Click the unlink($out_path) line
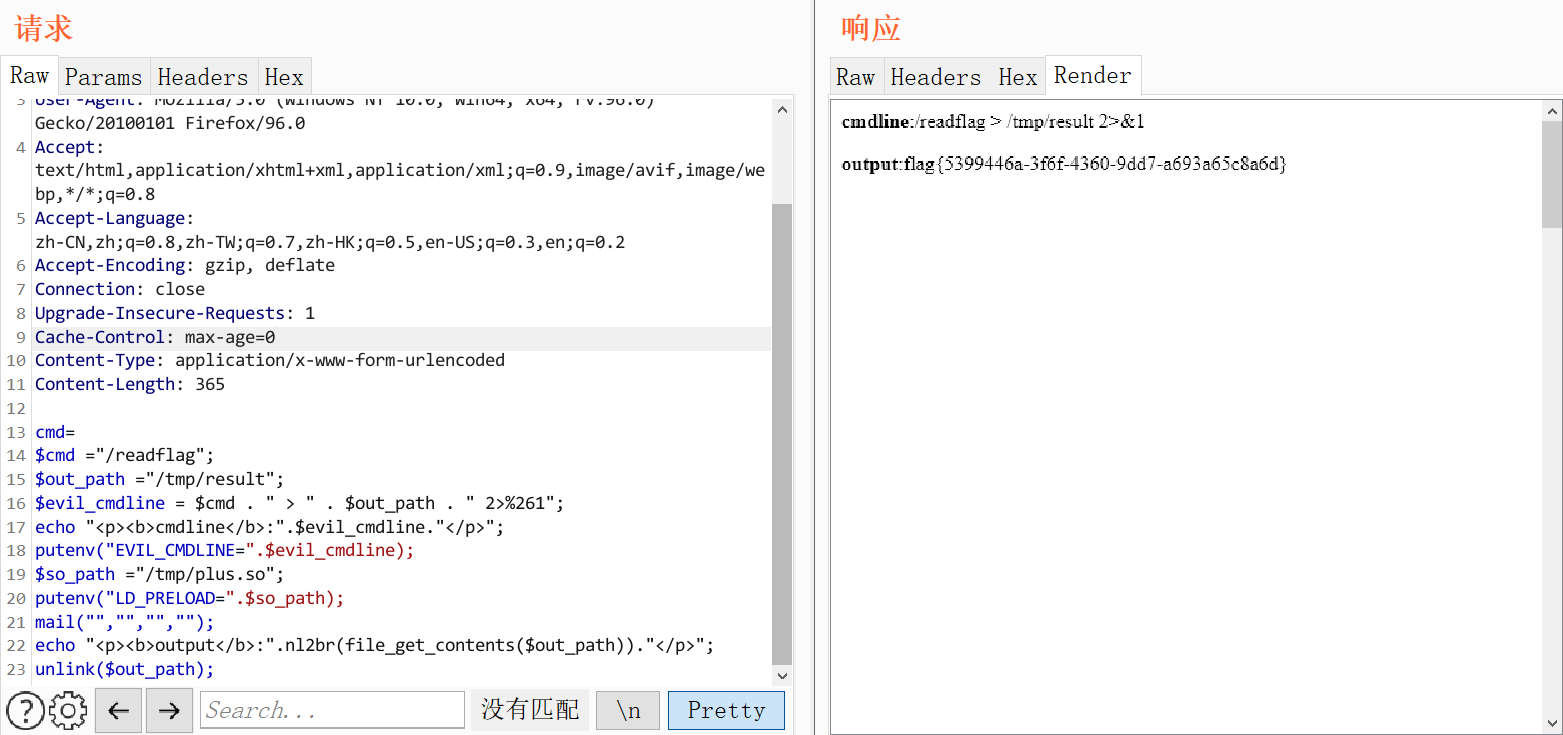Screen dimensions: 1563x735 pyautogui.click(x=125, y=670)
